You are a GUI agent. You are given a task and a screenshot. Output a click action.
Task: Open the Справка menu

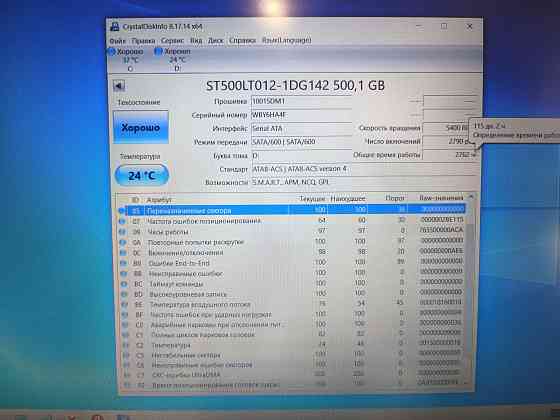pyautogui.click(x=242, y=40)
